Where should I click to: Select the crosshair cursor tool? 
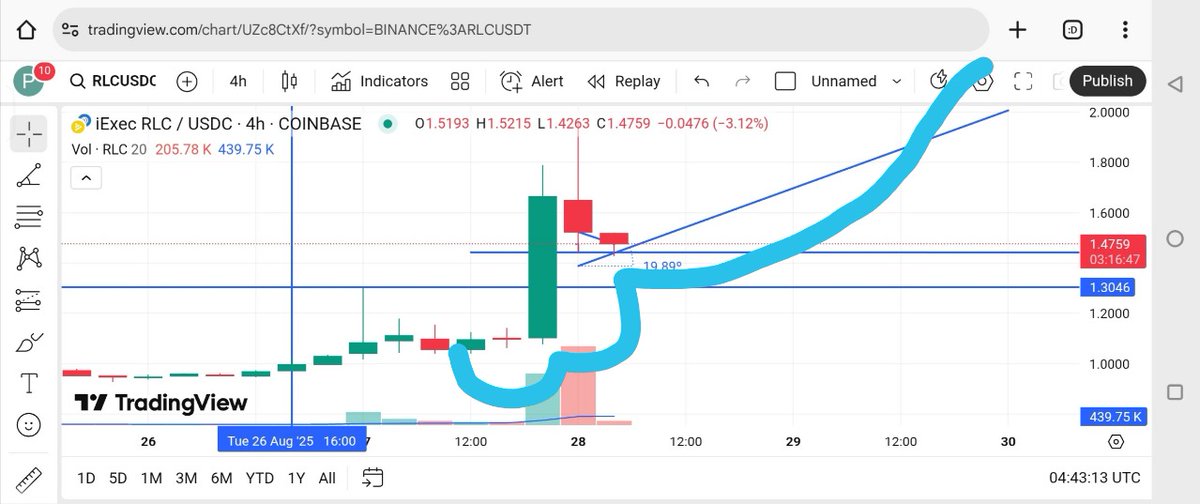click(29, 133)
